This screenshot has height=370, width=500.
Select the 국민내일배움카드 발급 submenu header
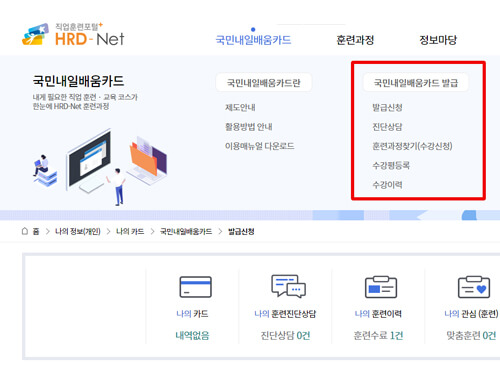[416, 83]
